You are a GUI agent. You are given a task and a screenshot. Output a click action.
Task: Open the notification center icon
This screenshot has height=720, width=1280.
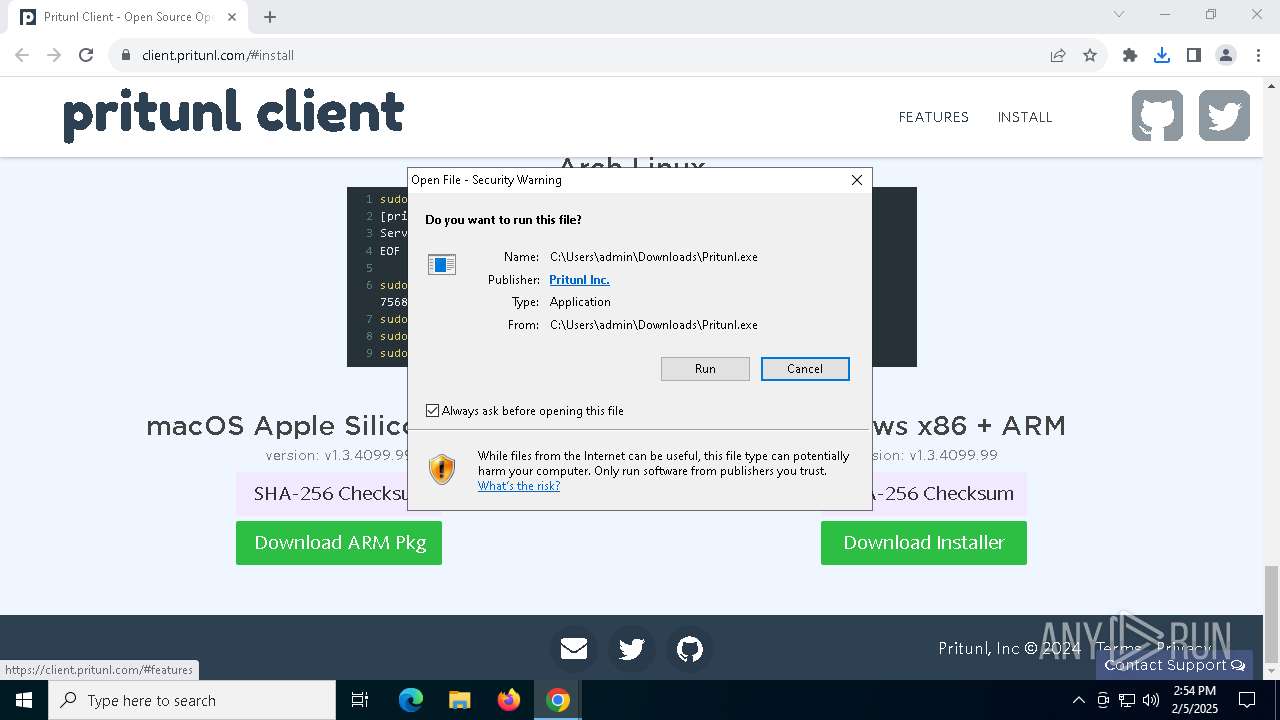pyautogui.click(x=1247, y=700)
